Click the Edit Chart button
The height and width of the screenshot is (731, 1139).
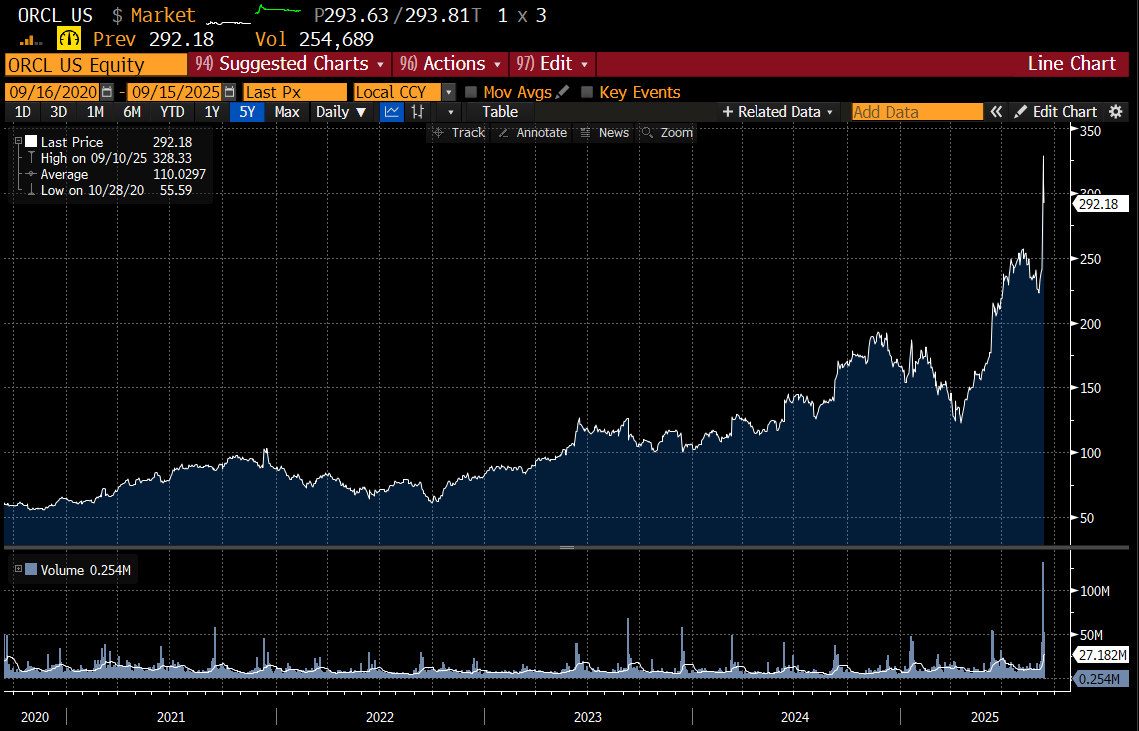click(1055, 112)
